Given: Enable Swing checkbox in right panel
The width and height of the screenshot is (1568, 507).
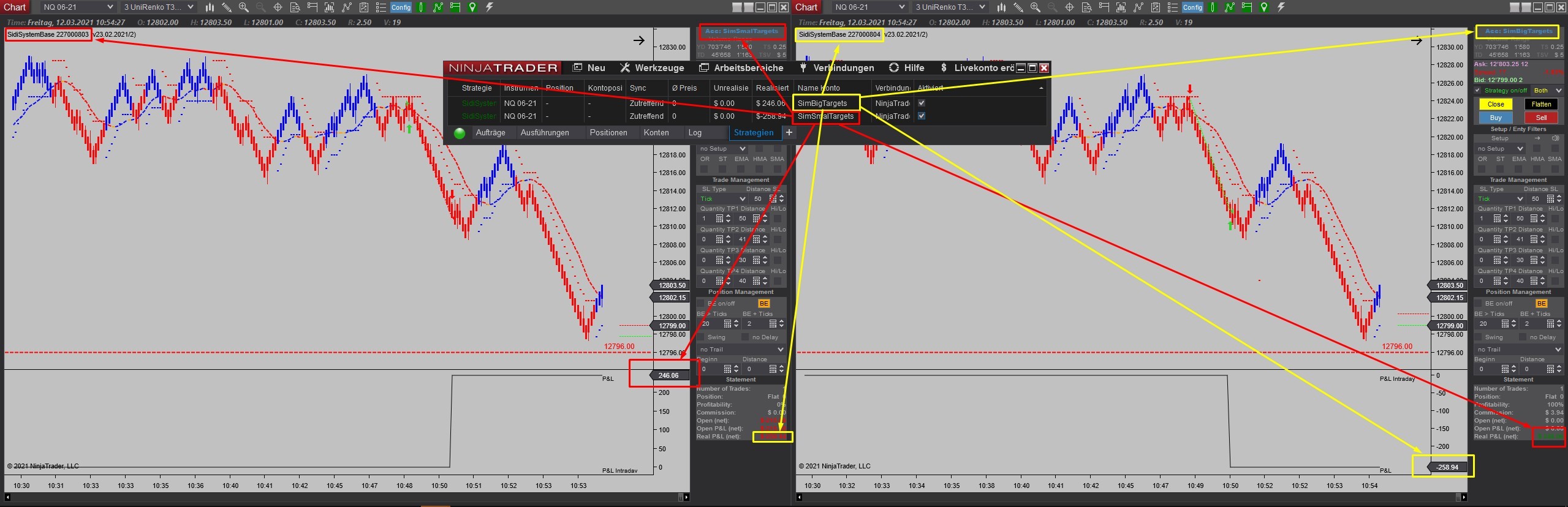Looking at the screenshot, I should click(1478, 337).
